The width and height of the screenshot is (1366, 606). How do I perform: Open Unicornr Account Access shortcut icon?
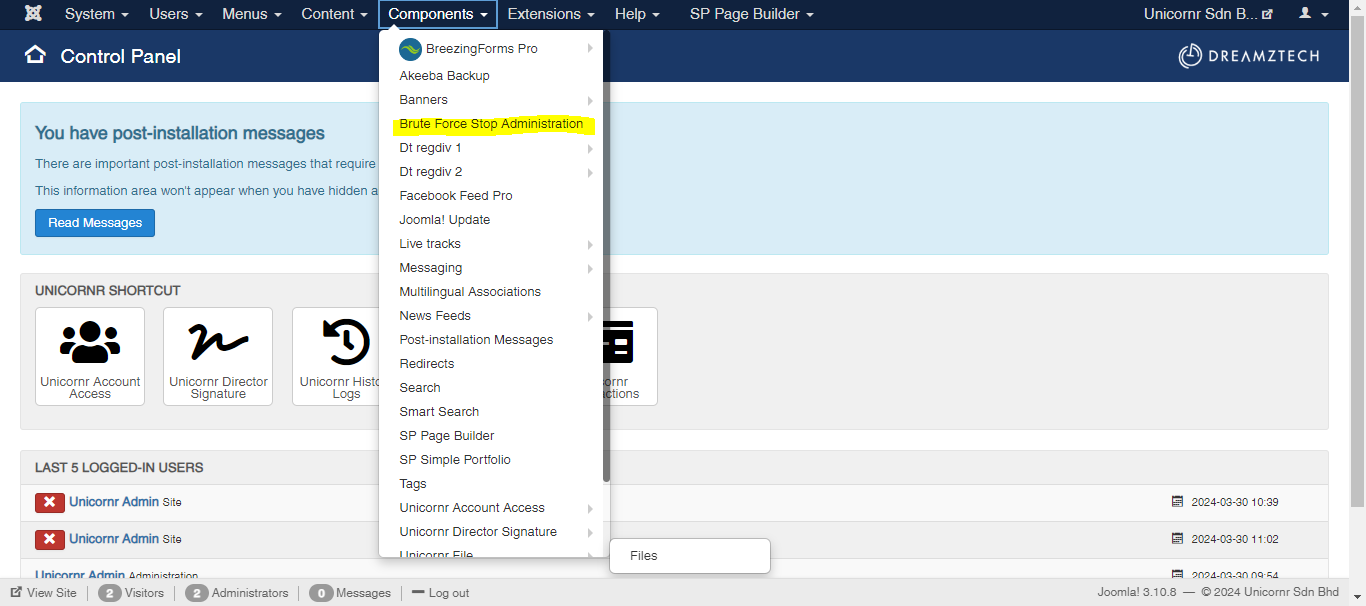point(90,356)
